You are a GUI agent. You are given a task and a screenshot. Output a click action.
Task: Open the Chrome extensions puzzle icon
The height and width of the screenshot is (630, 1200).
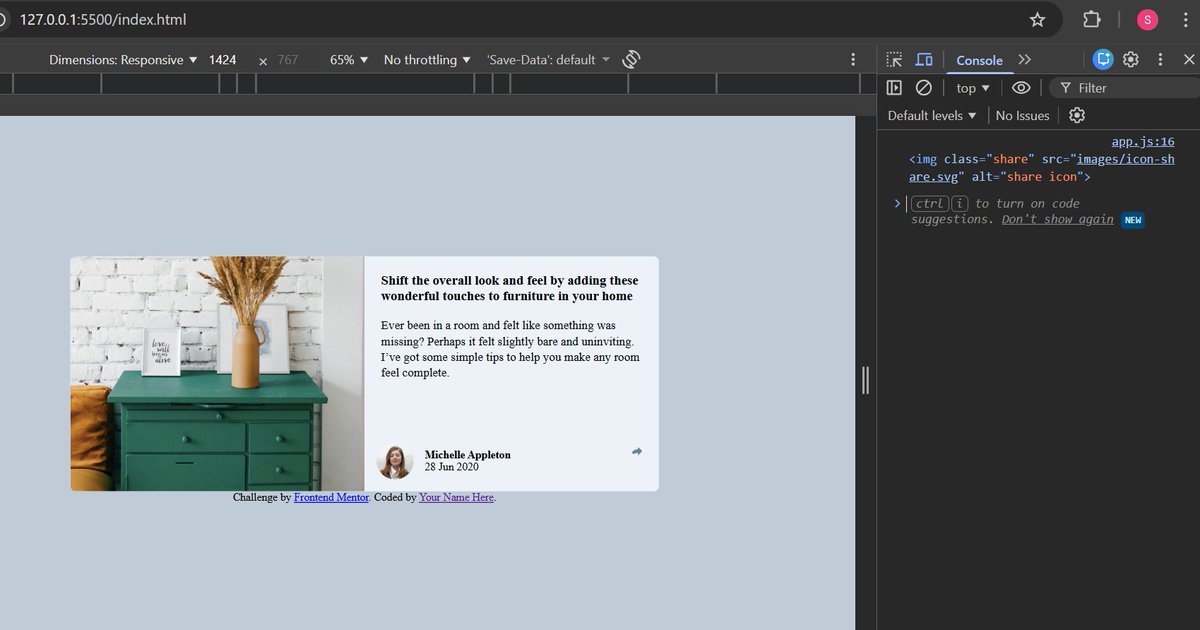1092,19
